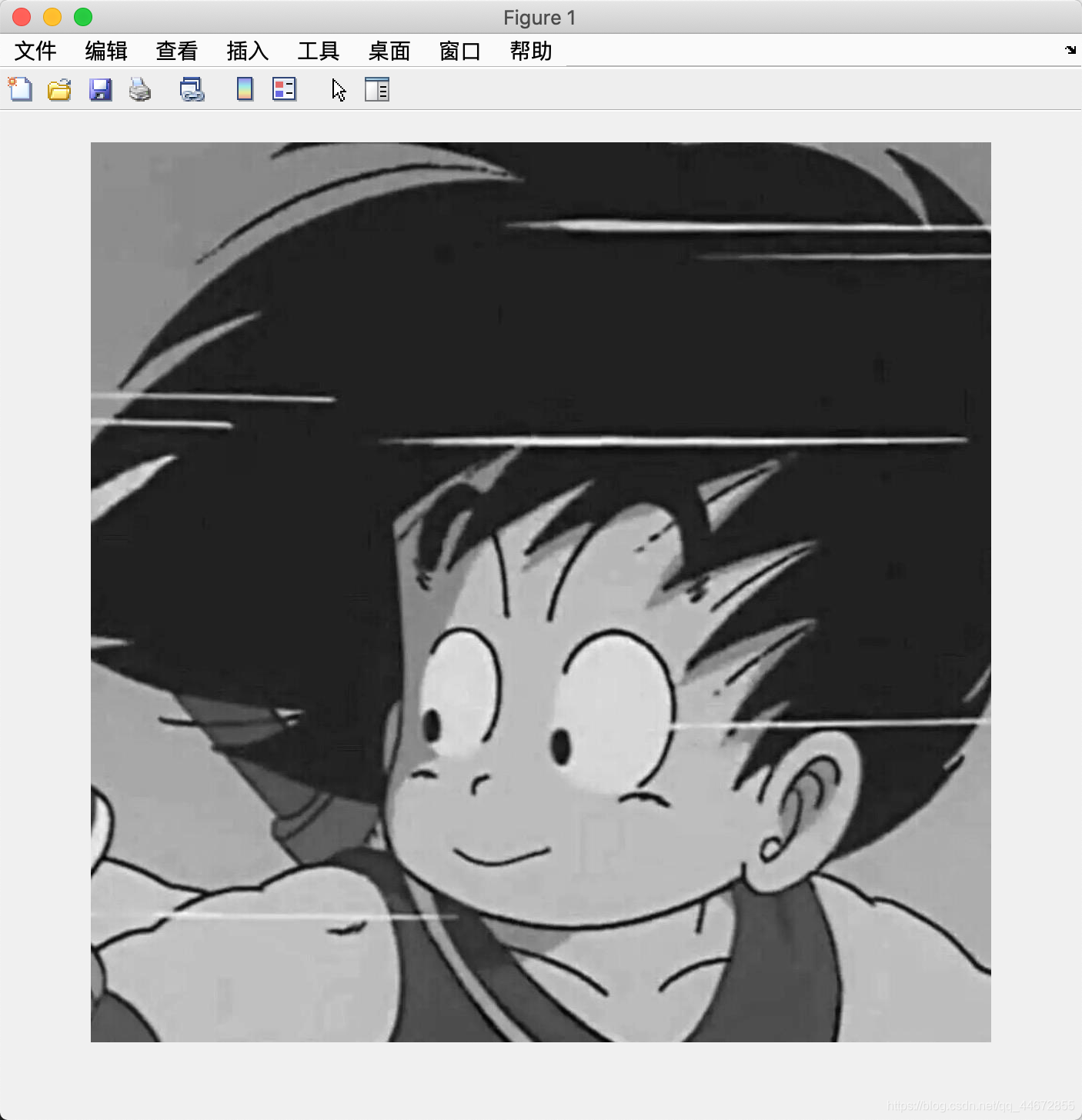This screenshot has width=1082, height=1120.
Task: Print the figure with the printer icon
Action: (x=140, y=90)
